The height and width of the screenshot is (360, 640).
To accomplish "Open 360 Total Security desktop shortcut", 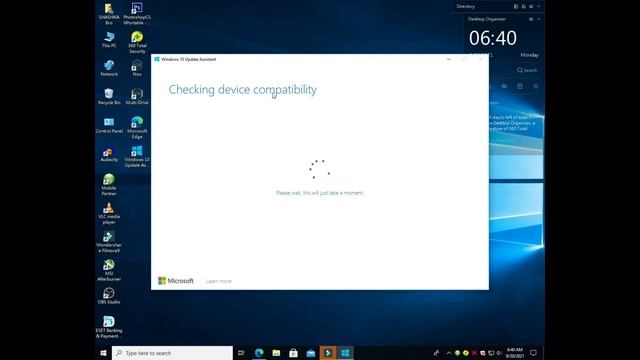I will click(x=137, y=42).
